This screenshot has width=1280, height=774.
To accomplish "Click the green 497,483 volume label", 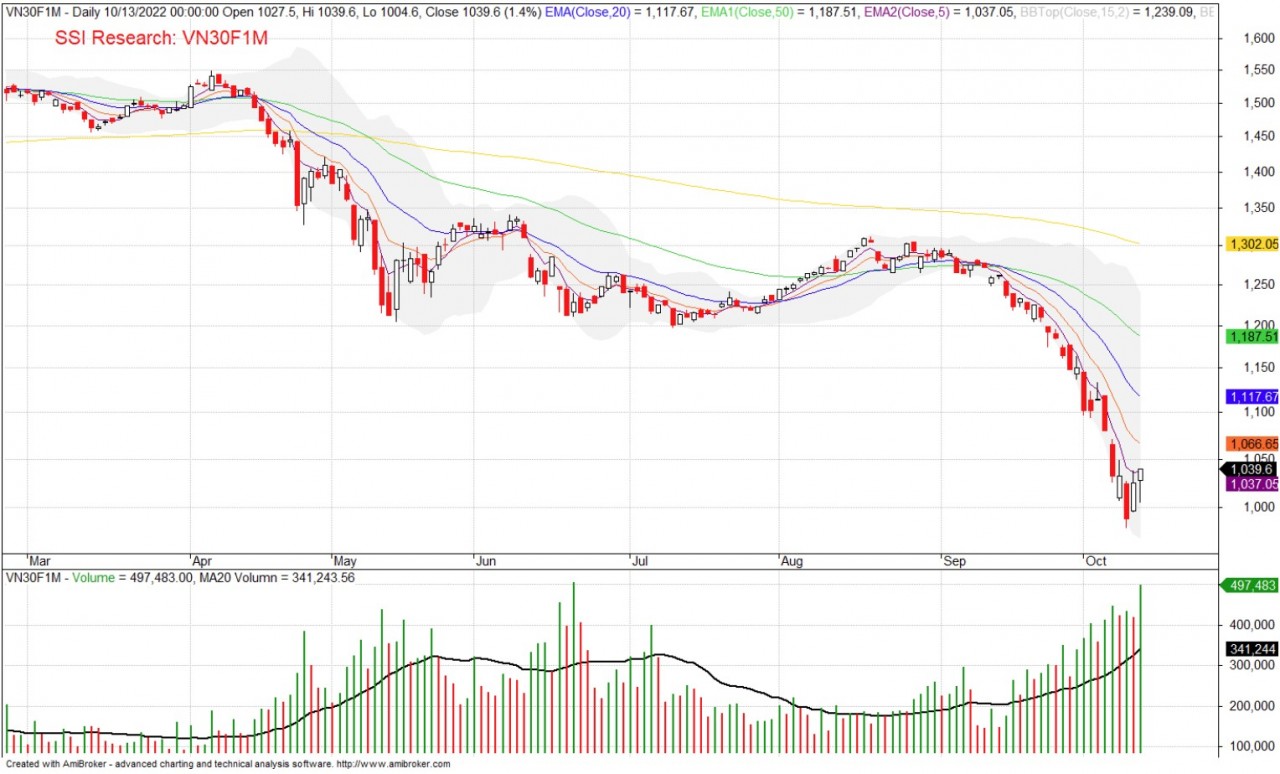I will tap(1250, 586).
